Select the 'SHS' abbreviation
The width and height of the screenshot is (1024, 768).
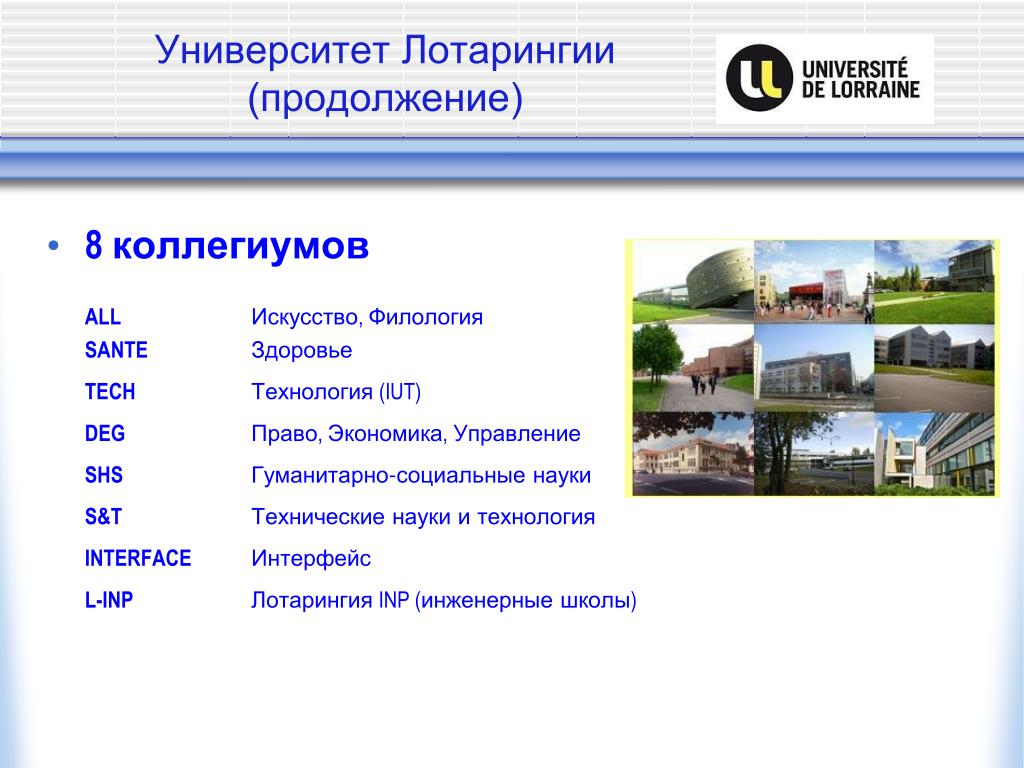[x=104, y=475]
